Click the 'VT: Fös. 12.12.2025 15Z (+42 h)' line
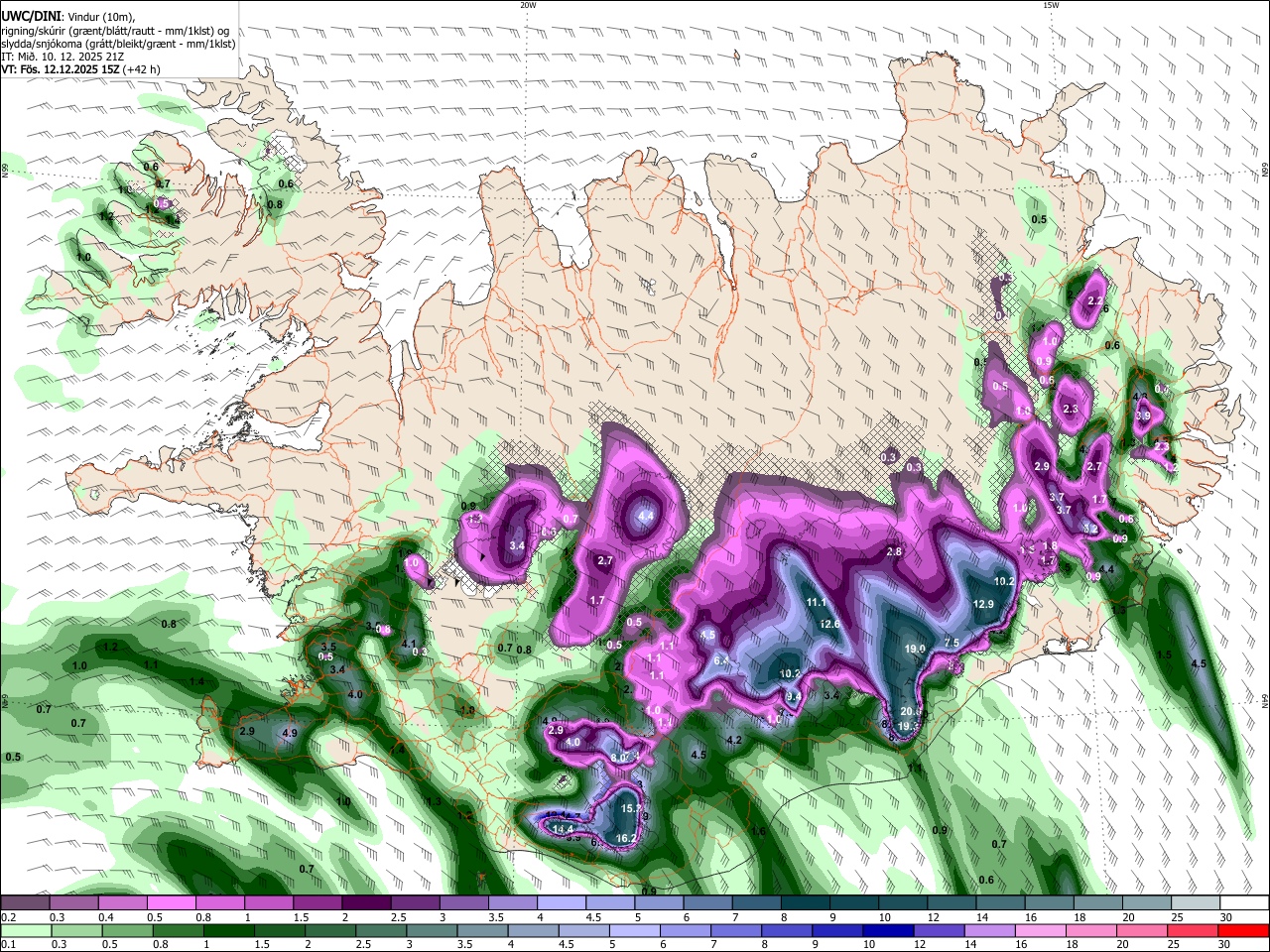Image resolution: width=1270 pixels, height=952 pixels. pos(80,69)
